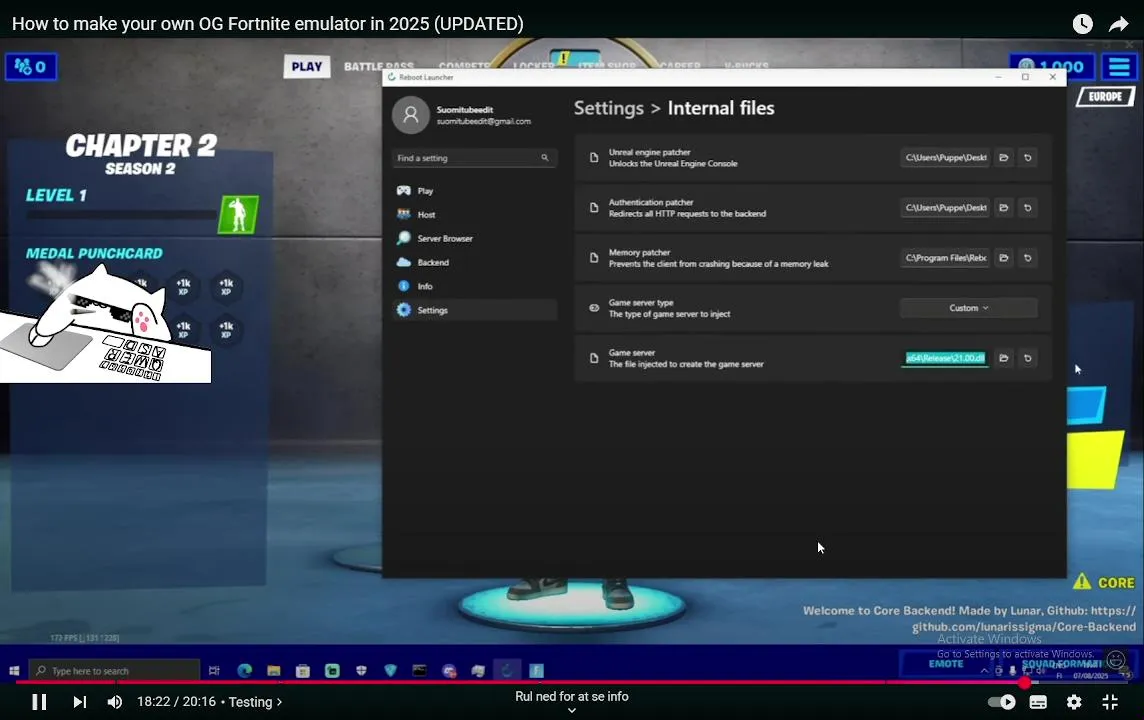The image size is (1144, 720).
Task: Browse for the Unreal engine patcher file
Action: pos(1004,158)
